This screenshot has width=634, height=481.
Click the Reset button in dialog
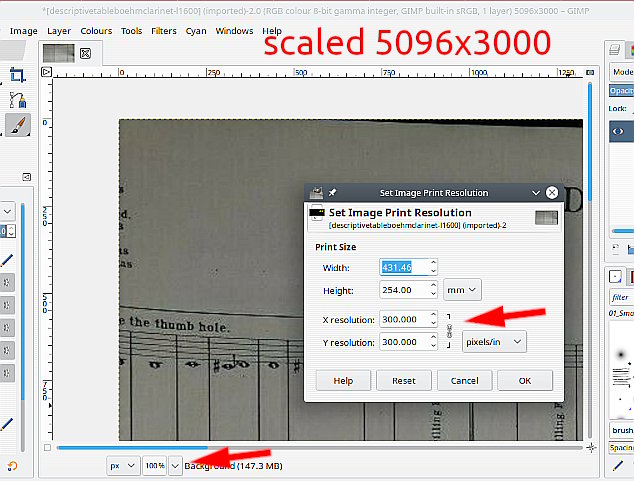[x=404, y=381]
